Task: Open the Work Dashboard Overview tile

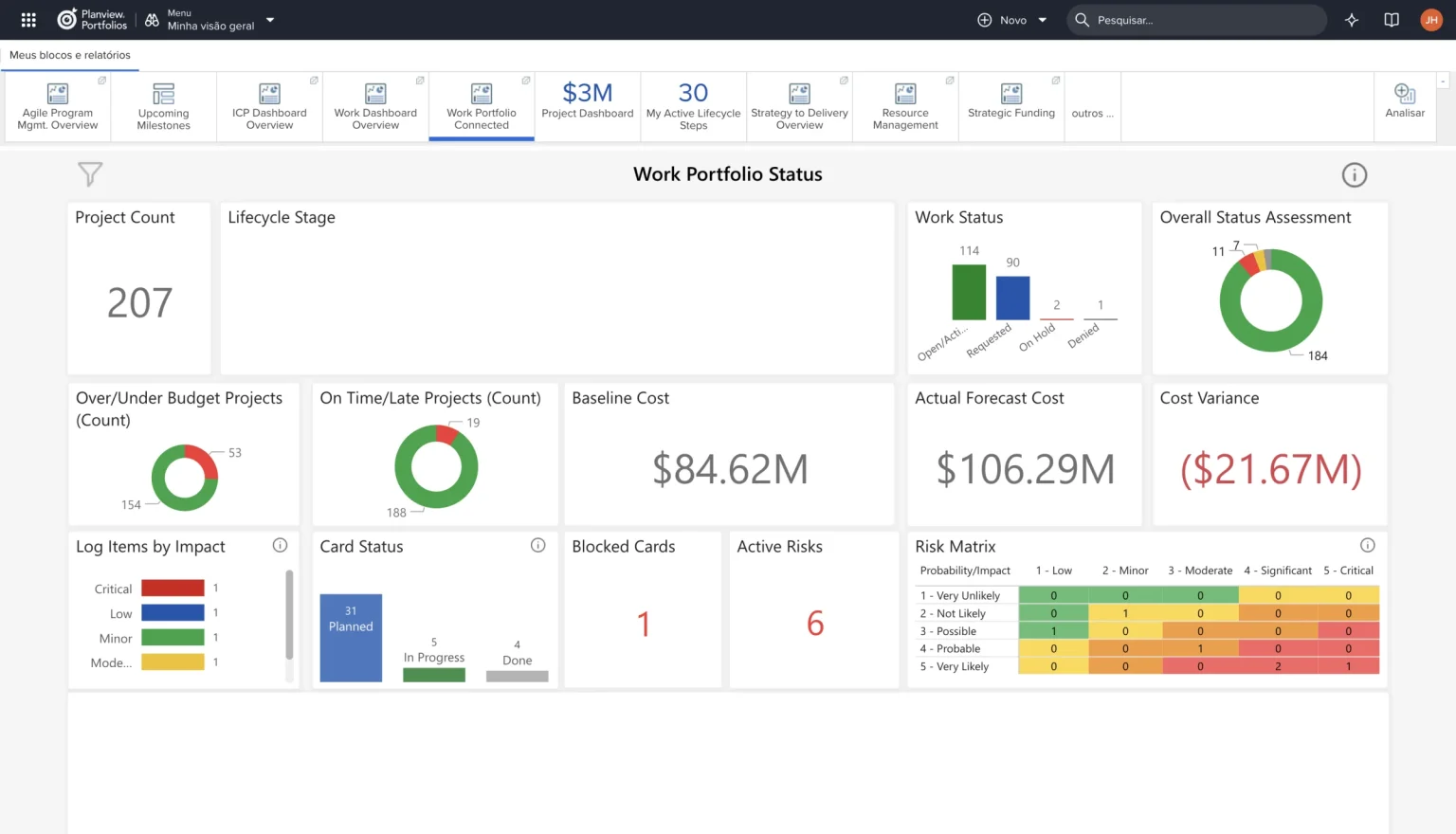Action: coord(376,107)
